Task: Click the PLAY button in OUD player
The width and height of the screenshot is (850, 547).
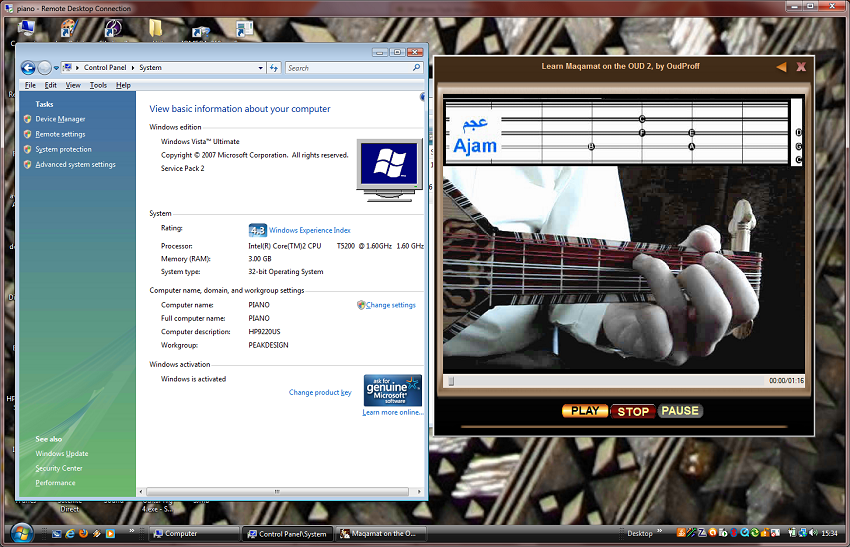Action: click(x=585, y=411)
